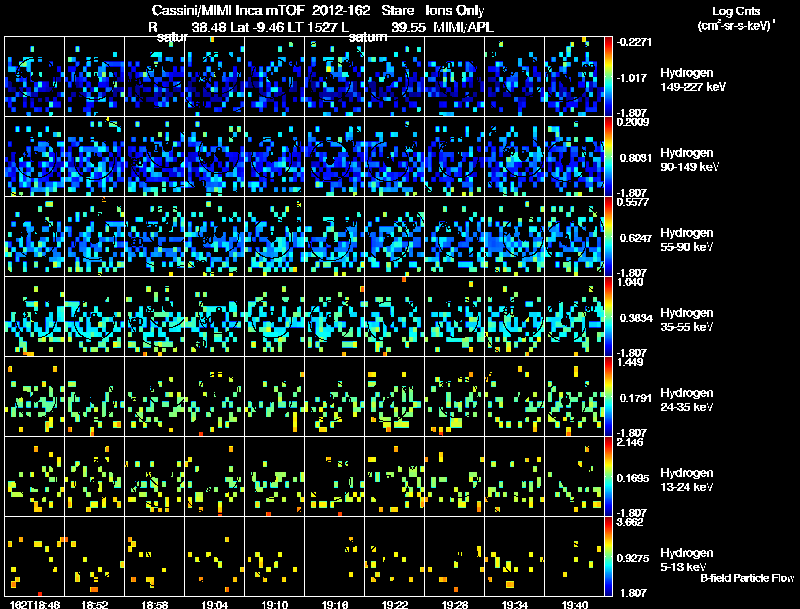Click the Cassini/MIMI Inca mTOF title text

coord(228,10)
